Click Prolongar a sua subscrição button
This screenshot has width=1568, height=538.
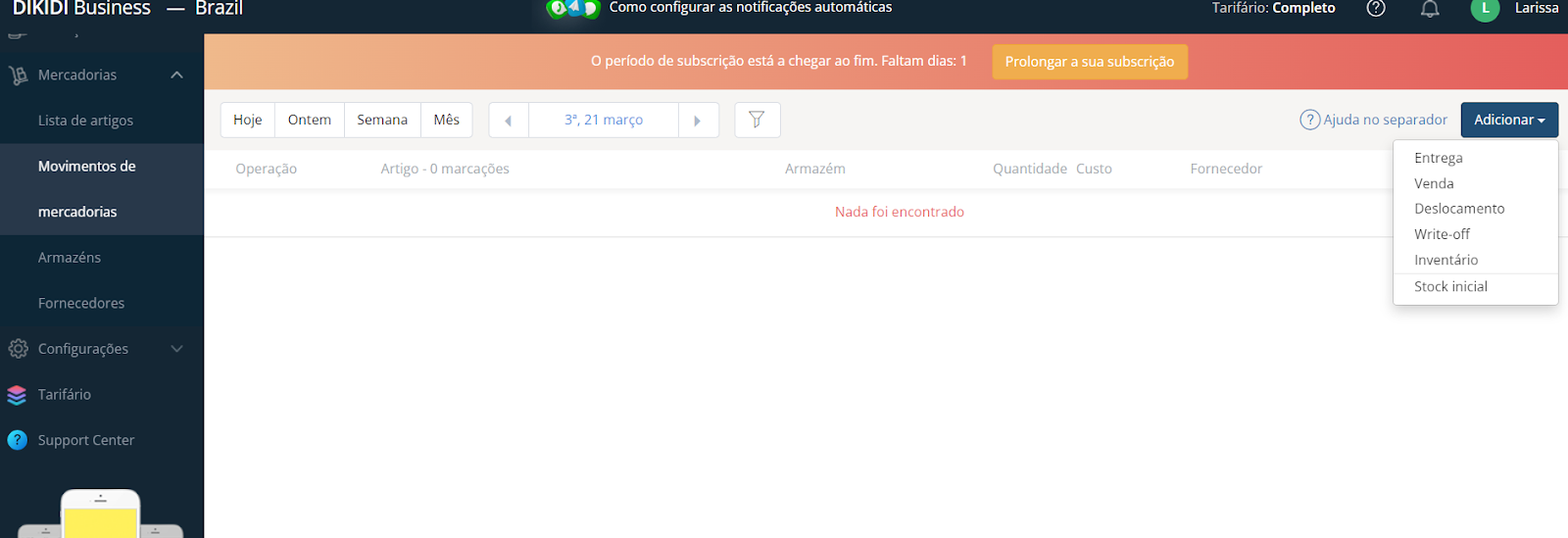click(x=1090, y=62)
